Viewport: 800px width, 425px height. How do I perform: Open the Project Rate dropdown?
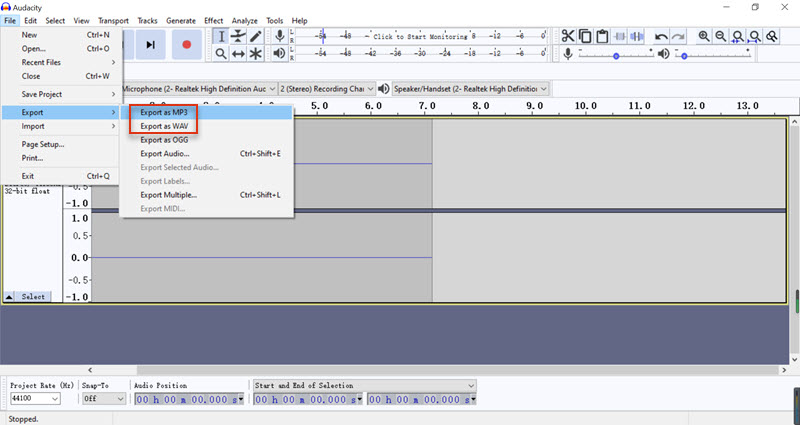click(35, 399)
